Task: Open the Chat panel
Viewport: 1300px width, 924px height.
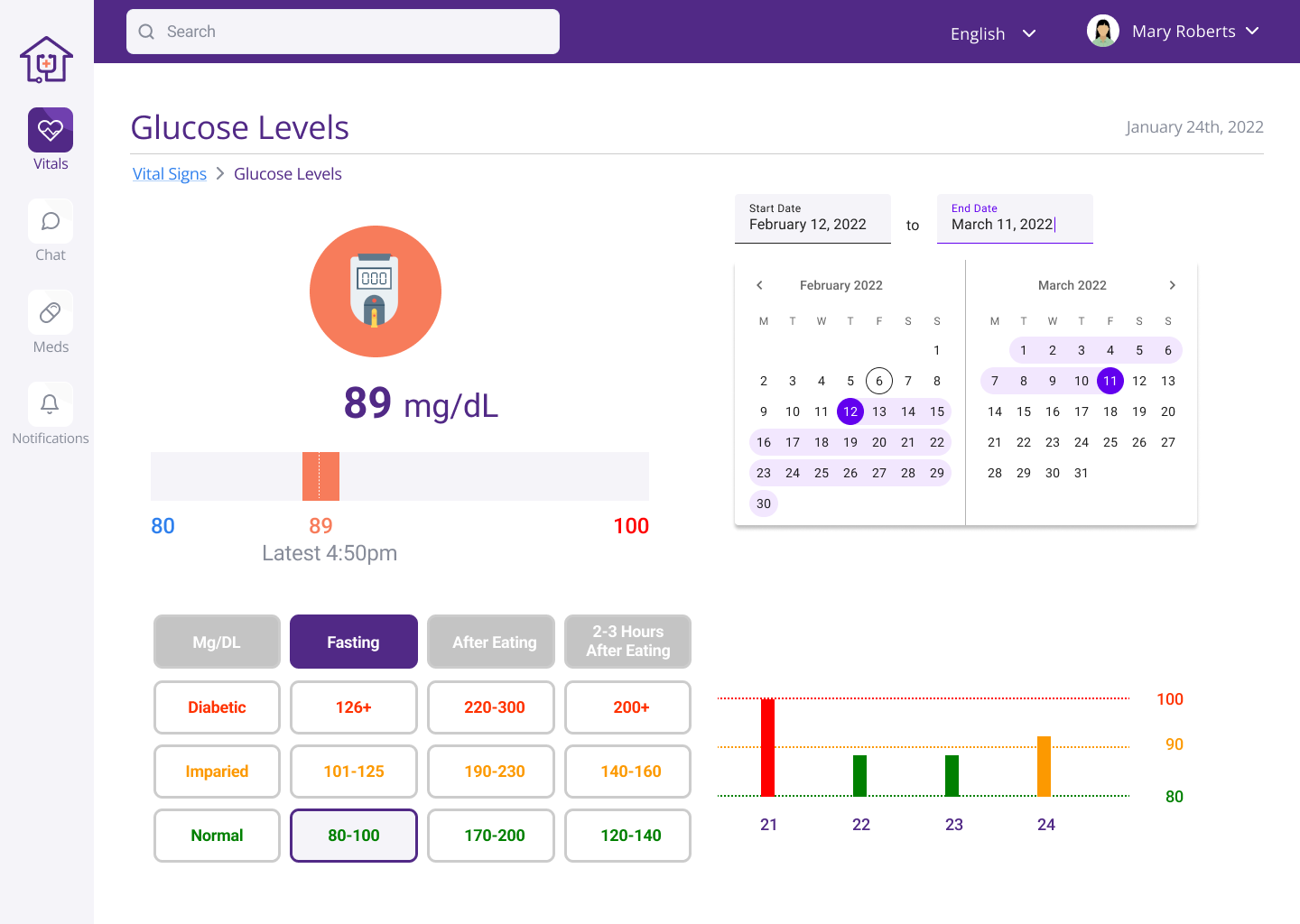Action: tap(50, 230)
